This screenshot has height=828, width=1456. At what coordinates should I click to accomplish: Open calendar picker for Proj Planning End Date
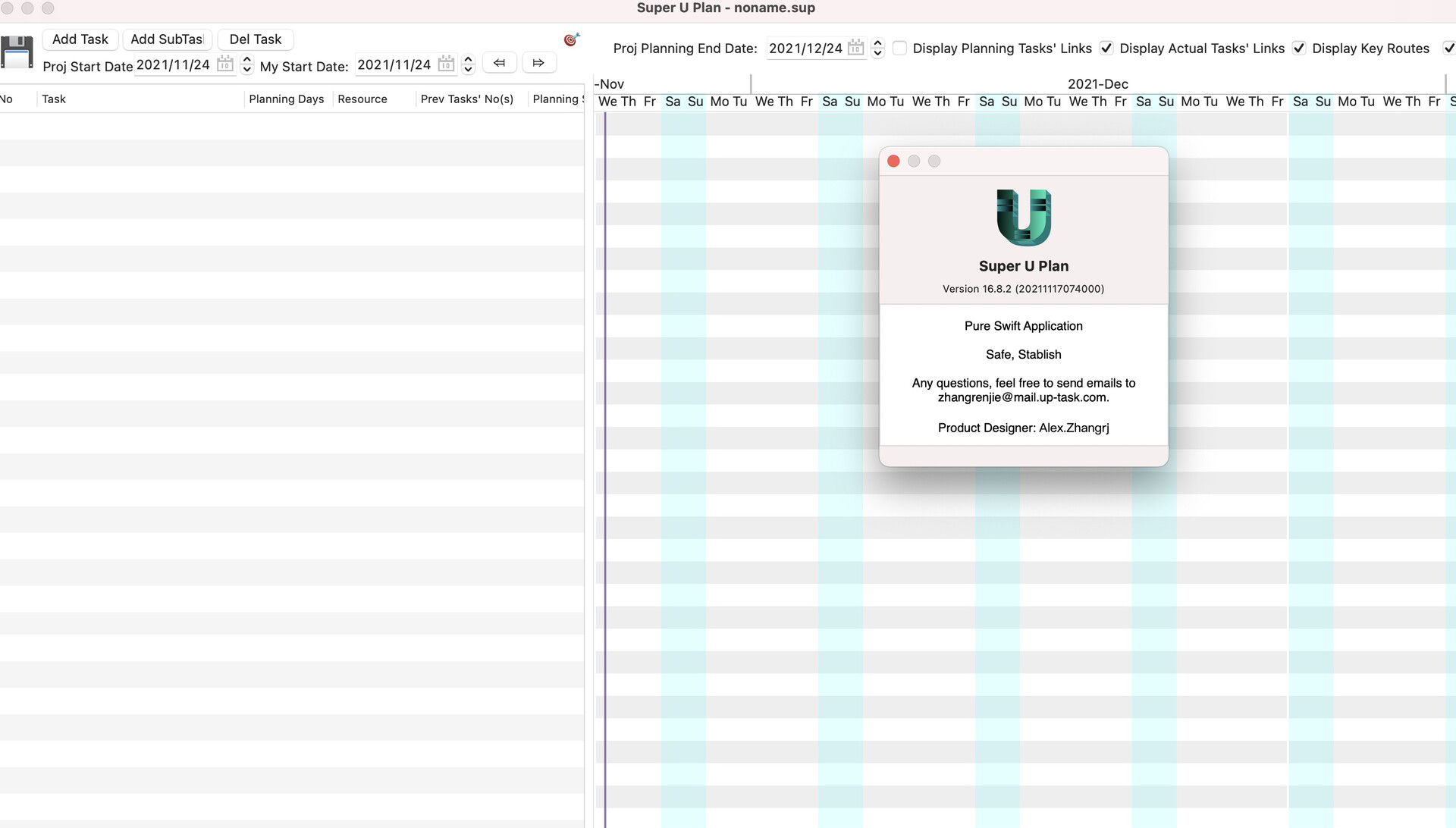tap(855, 48)
